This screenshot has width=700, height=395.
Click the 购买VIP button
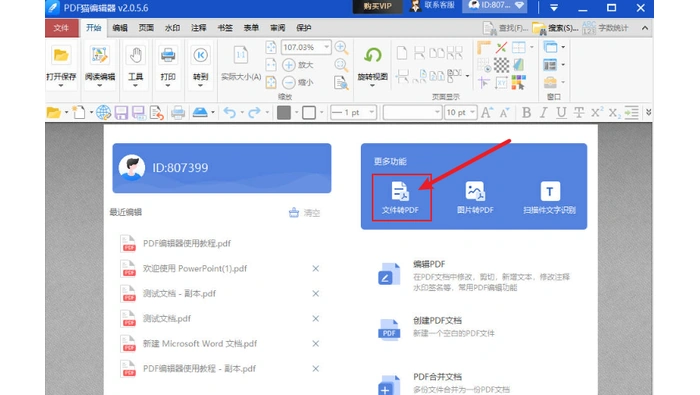378,6
